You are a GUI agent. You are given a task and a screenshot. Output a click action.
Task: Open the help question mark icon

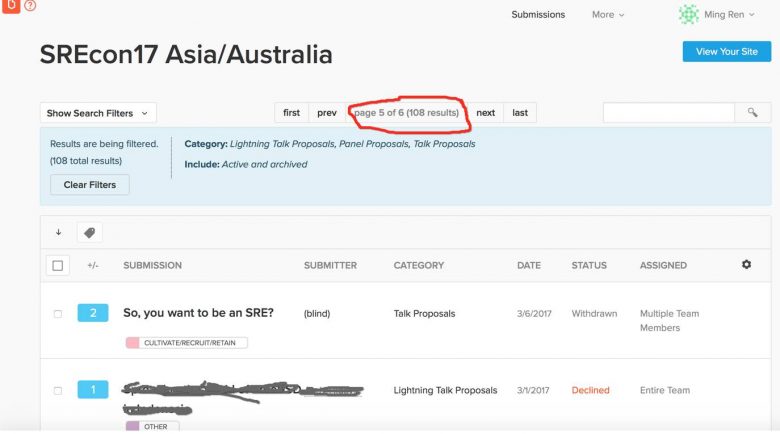coord(30,5)
